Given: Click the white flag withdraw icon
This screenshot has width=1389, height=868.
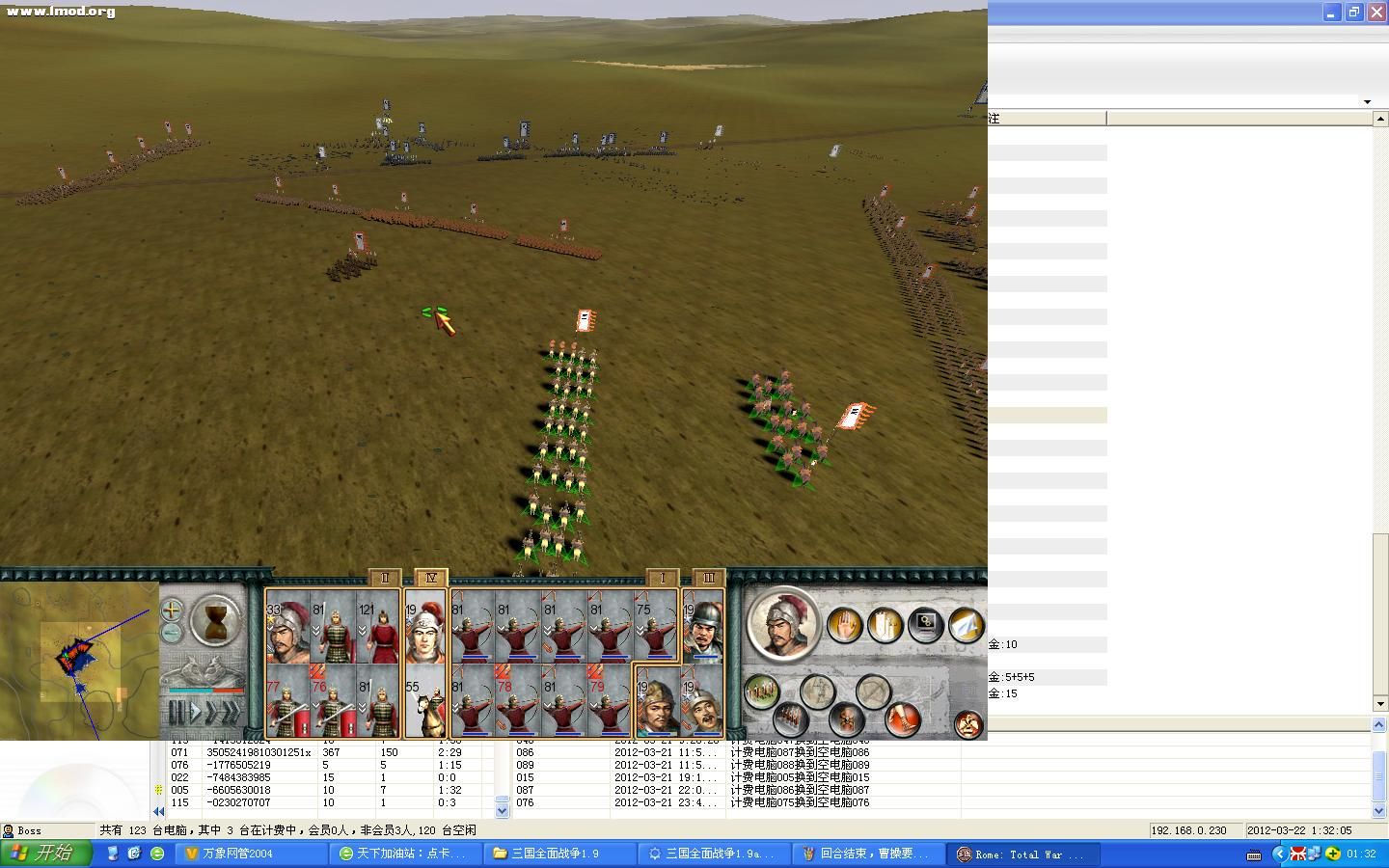Looking at the screenshot, I should [966, 625].
